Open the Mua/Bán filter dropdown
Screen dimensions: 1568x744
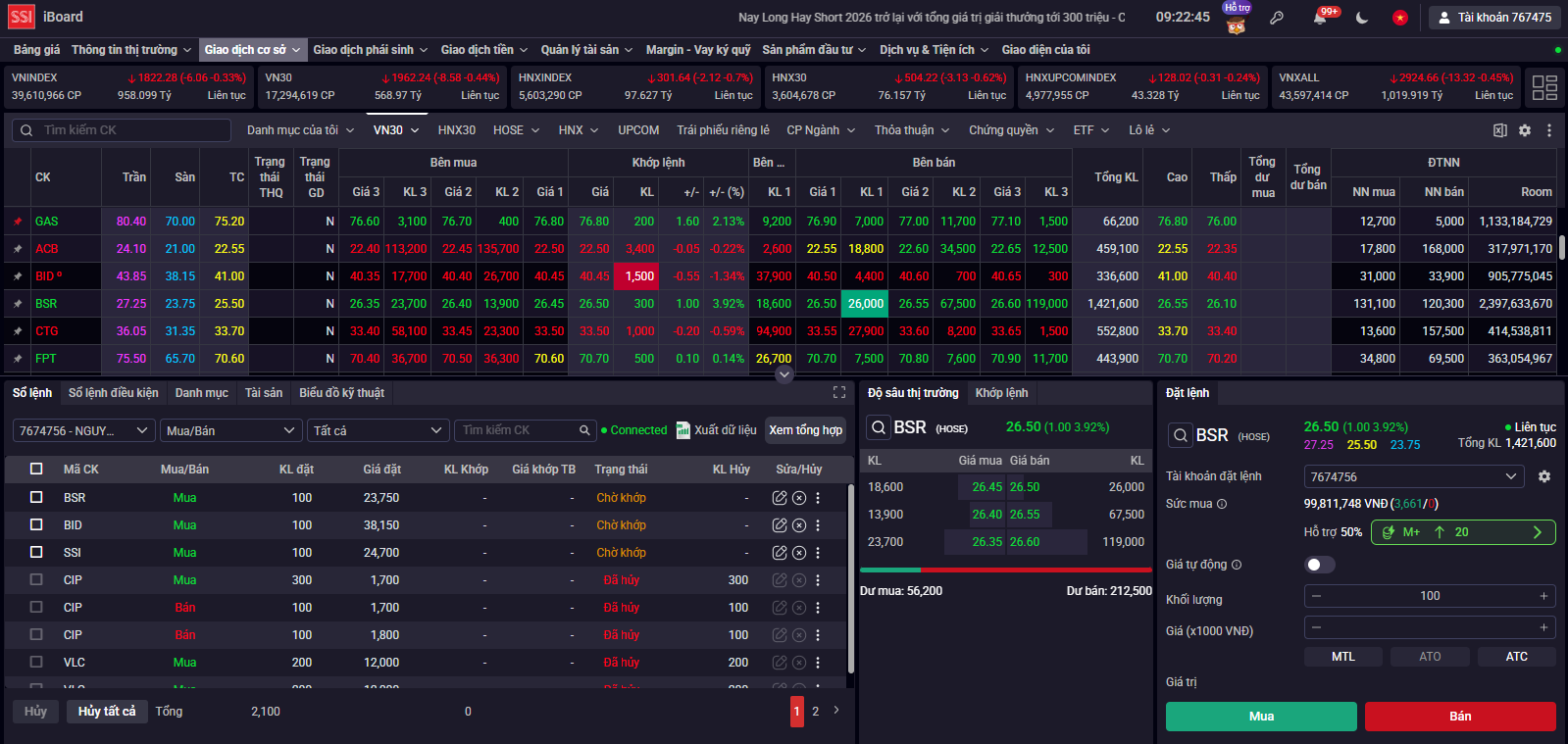coord(229,430)
